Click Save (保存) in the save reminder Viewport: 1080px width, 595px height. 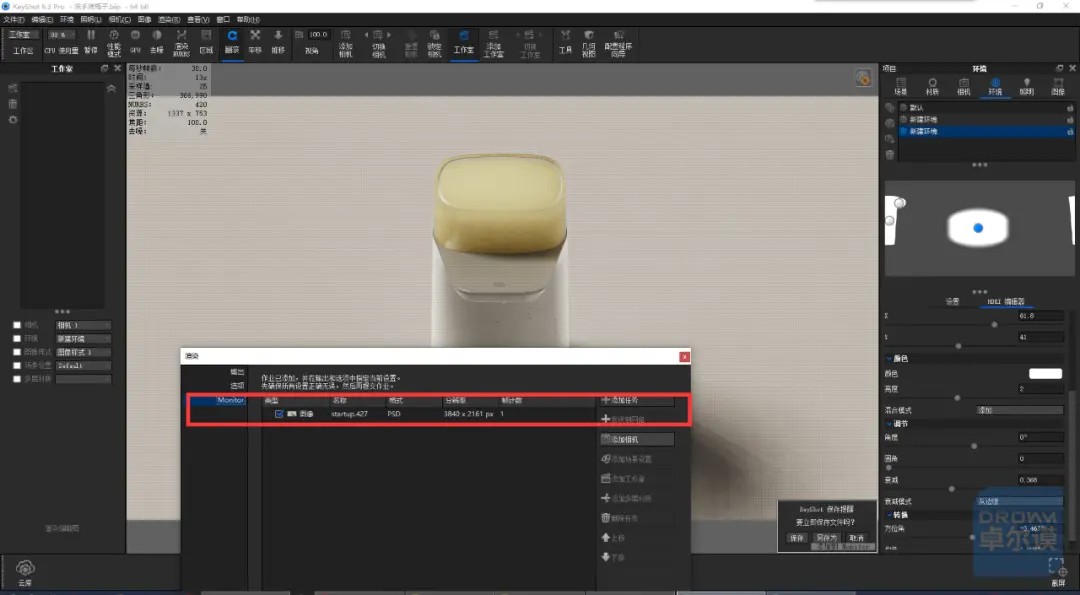[x=796, y=538]
